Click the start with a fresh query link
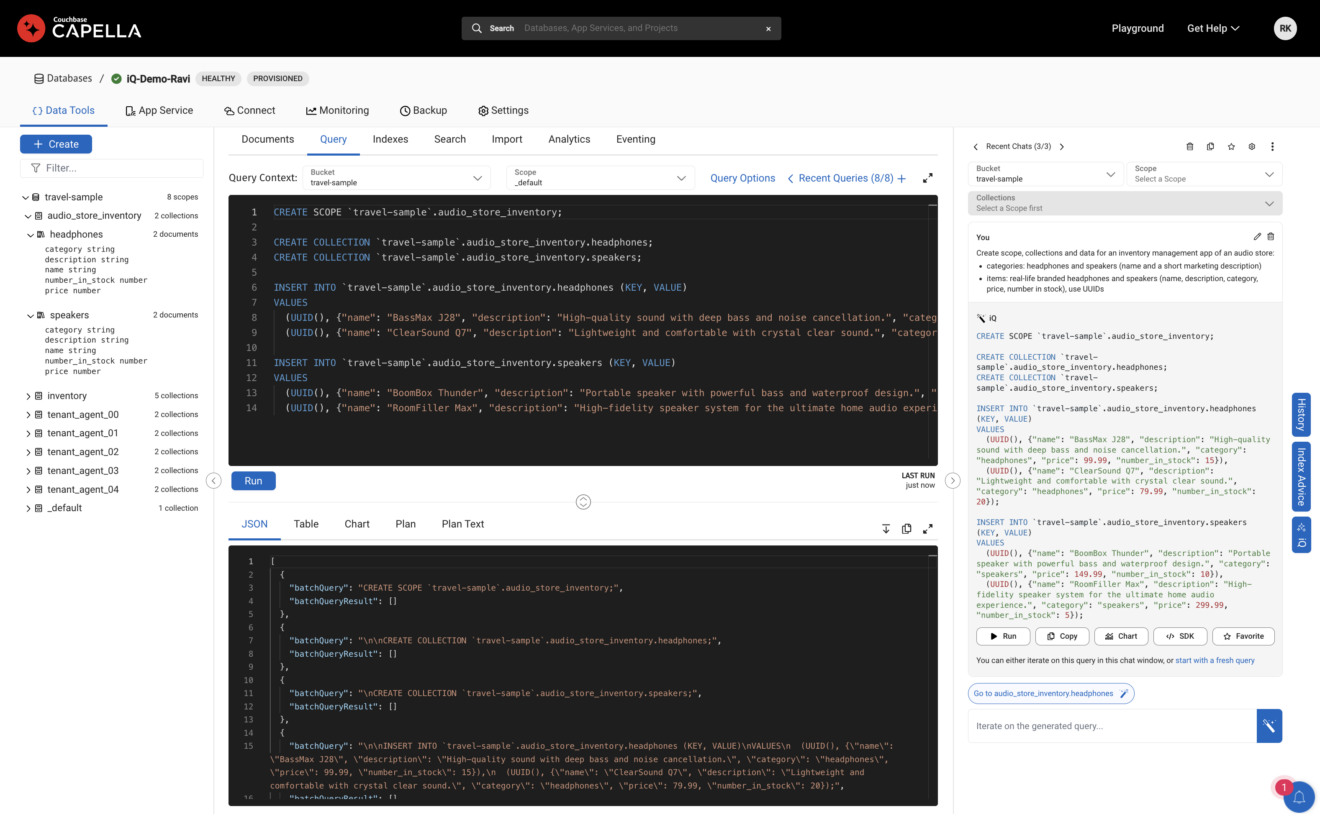 click(1213, 660)
